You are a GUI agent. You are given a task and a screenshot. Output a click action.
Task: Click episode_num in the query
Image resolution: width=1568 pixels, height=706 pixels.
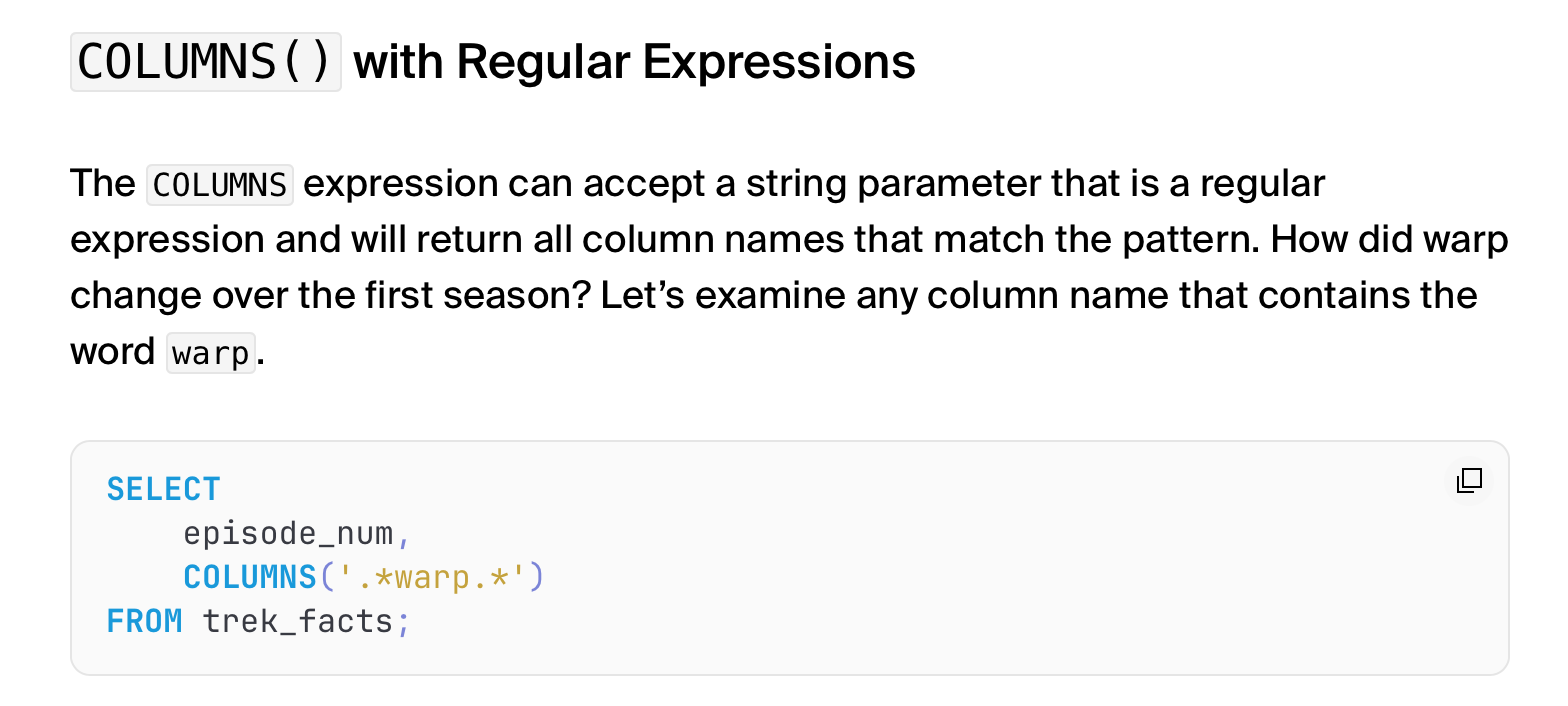289,533
